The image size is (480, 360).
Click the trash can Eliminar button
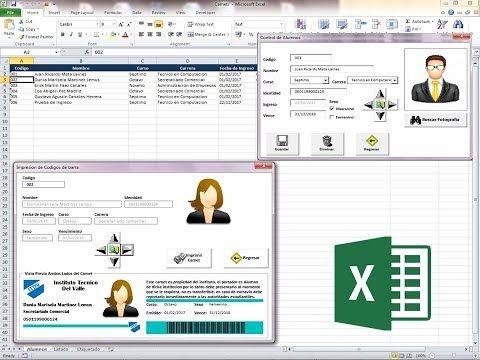click(327, 144)
